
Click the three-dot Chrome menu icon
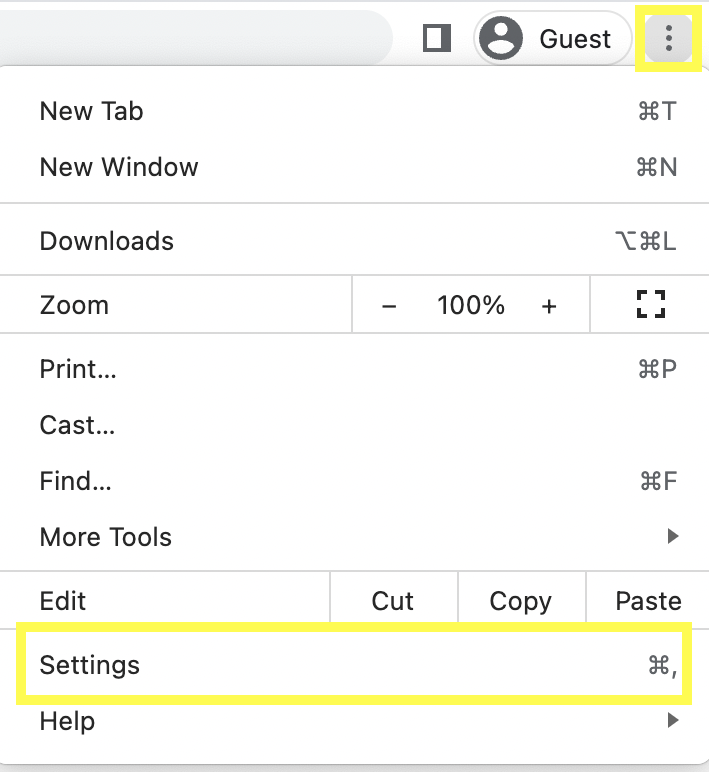pyautogui.click(x=669, y=38)
